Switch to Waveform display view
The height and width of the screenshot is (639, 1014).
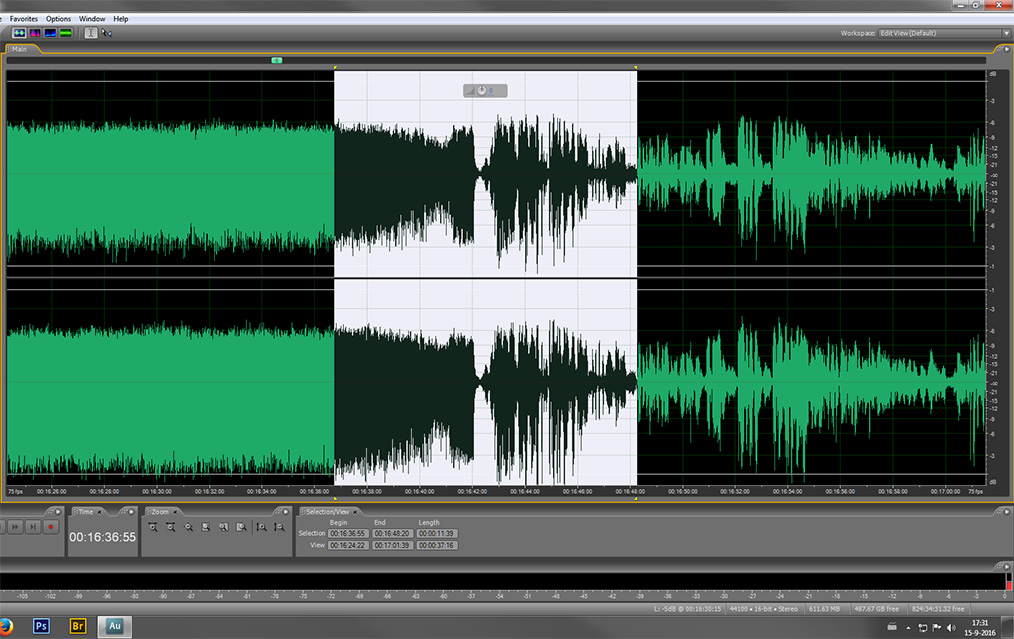[18, 33]
